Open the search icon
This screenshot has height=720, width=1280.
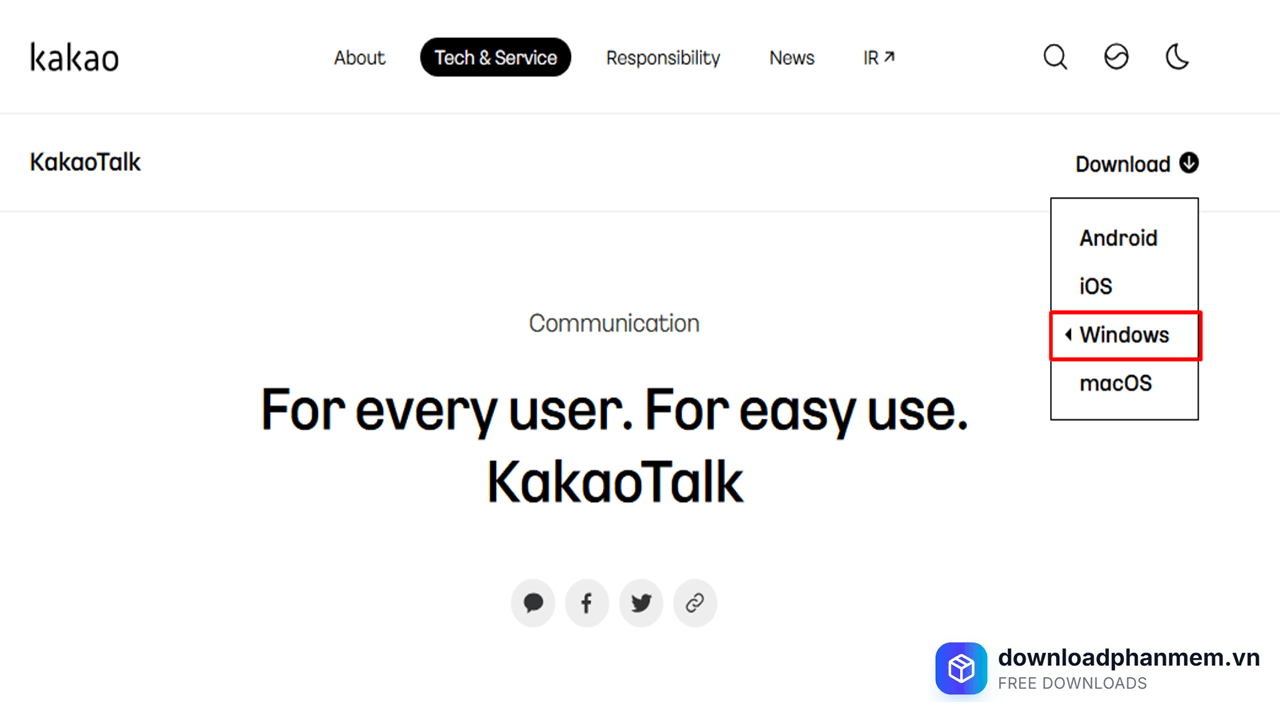[x=1055, y=57]
